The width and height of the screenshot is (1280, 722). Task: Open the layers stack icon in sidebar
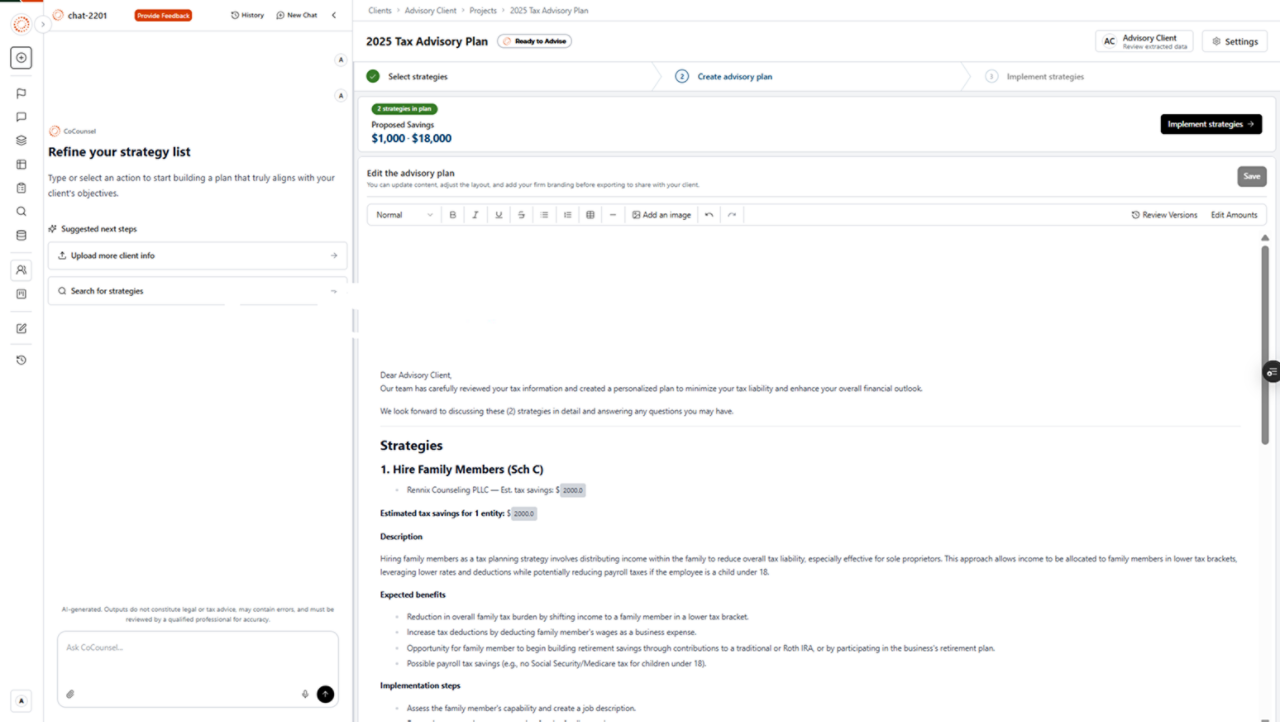click(21, 140)
